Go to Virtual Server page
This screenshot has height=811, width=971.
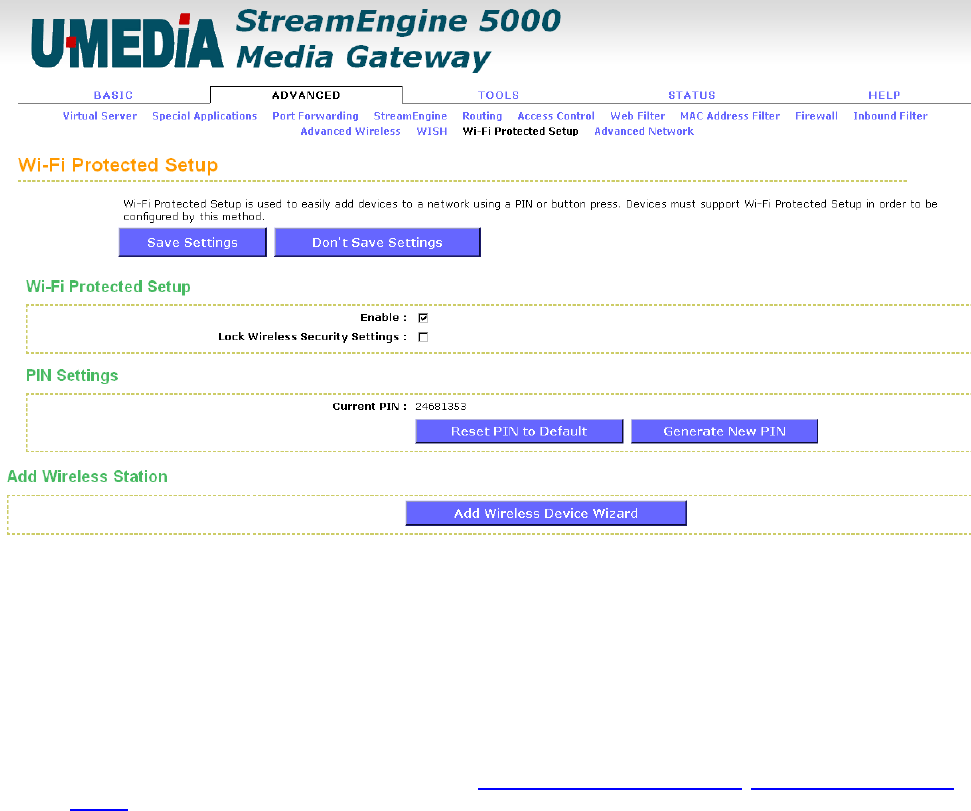100,116
